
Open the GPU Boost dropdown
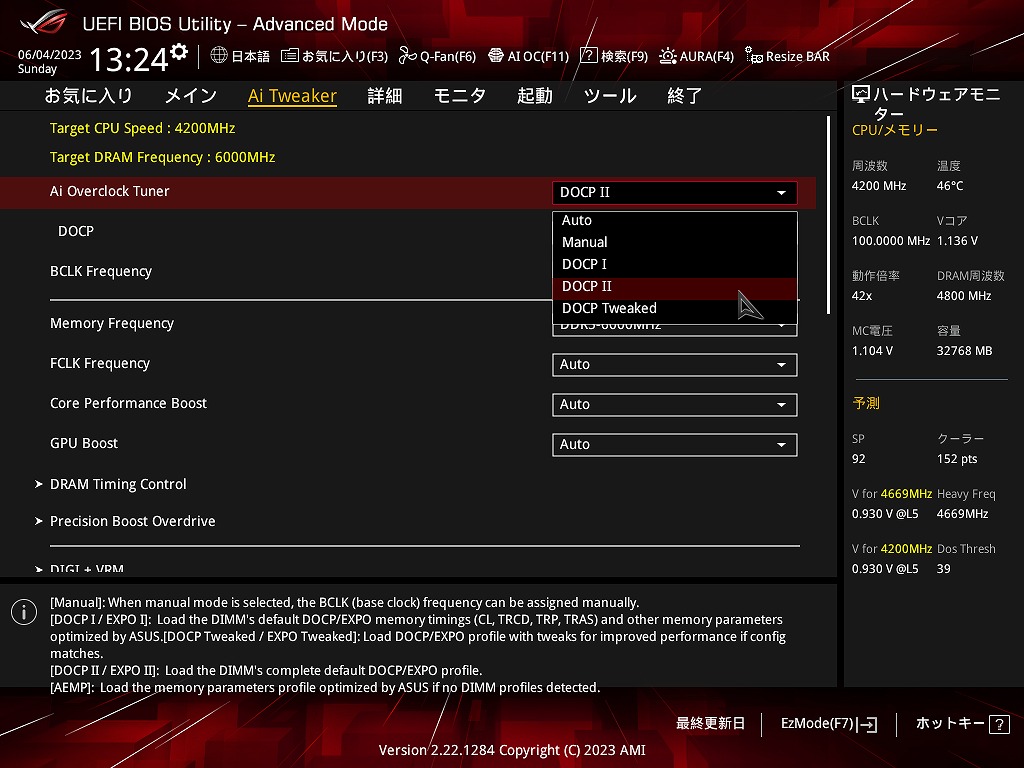coord(674,444)
